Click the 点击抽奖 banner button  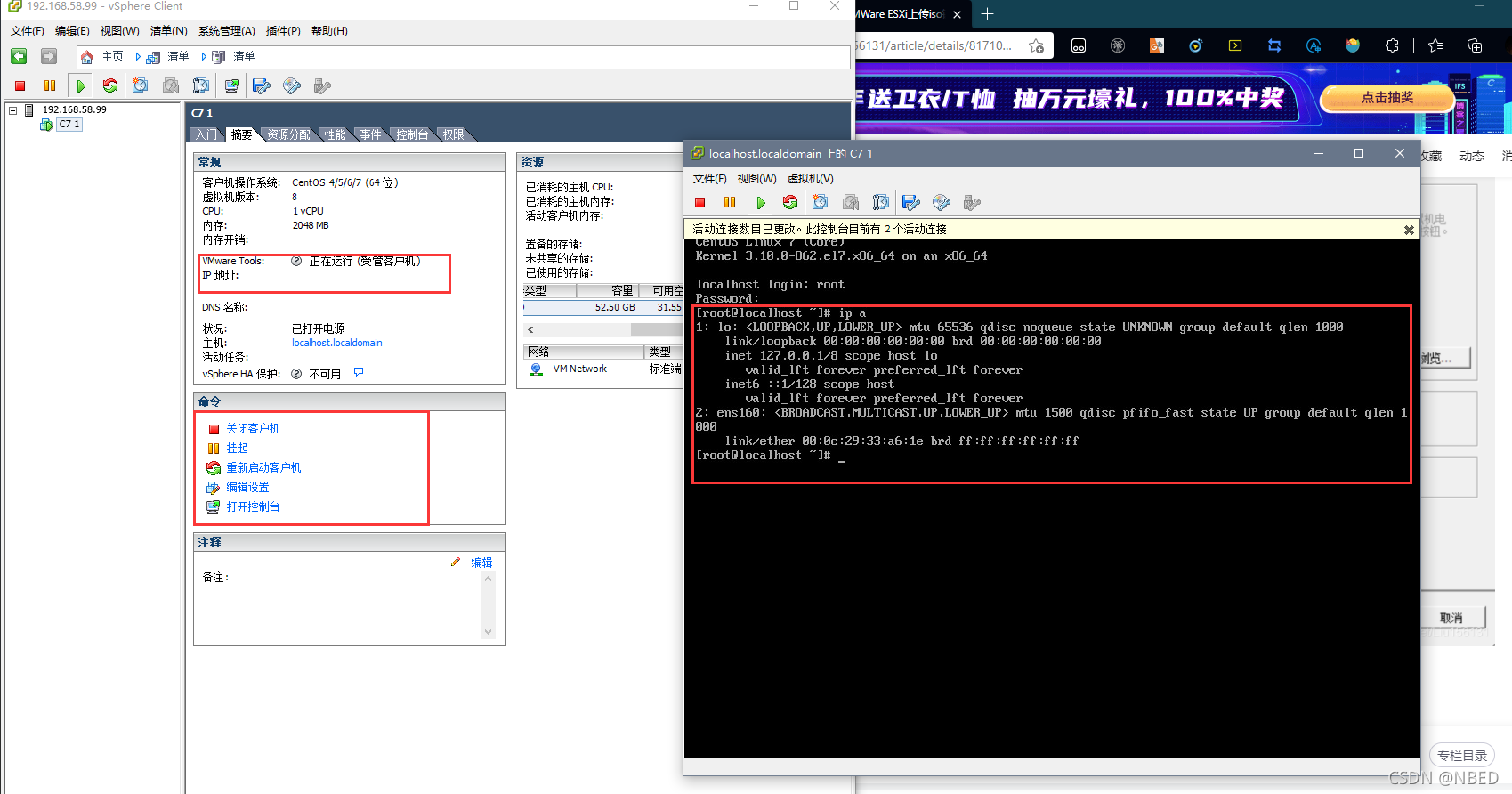point(1387,98)
